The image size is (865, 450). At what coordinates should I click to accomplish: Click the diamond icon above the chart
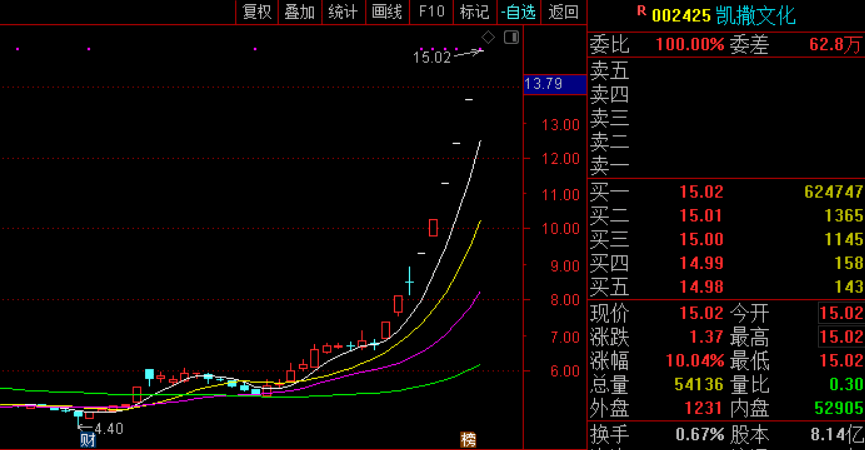(x=488, y=38)
